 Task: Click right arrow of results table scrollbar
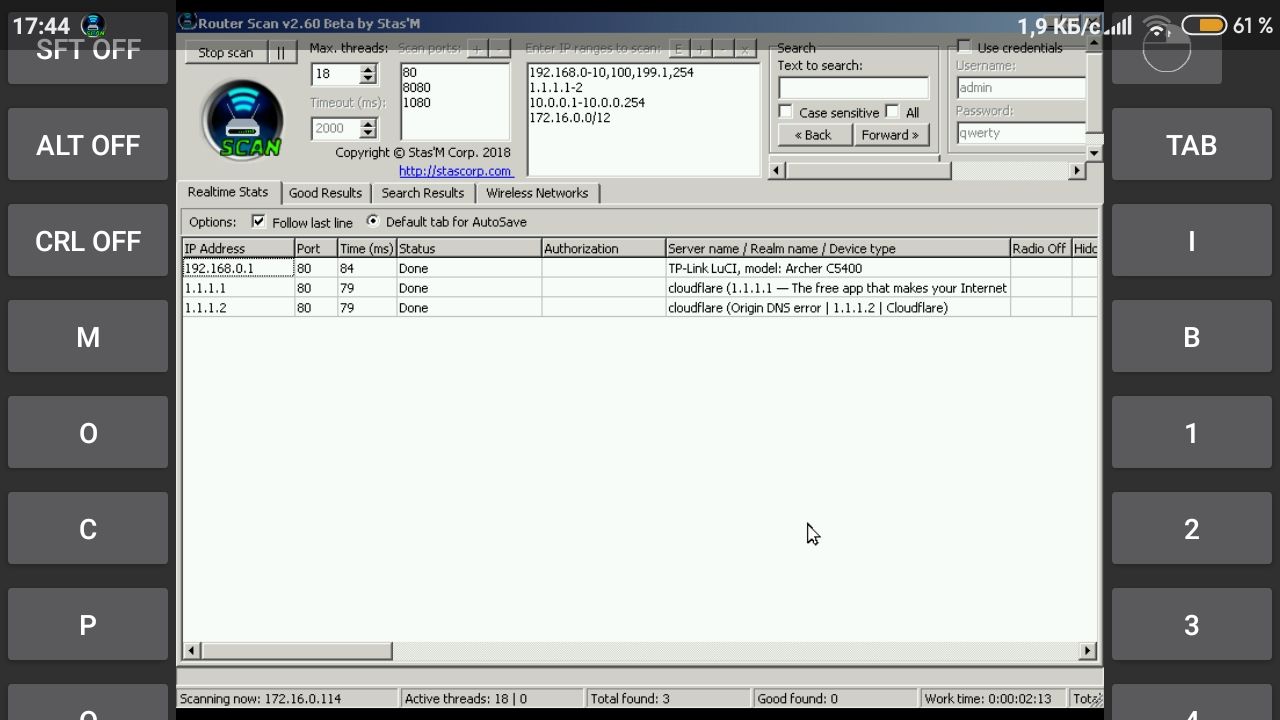point(1088,651)
